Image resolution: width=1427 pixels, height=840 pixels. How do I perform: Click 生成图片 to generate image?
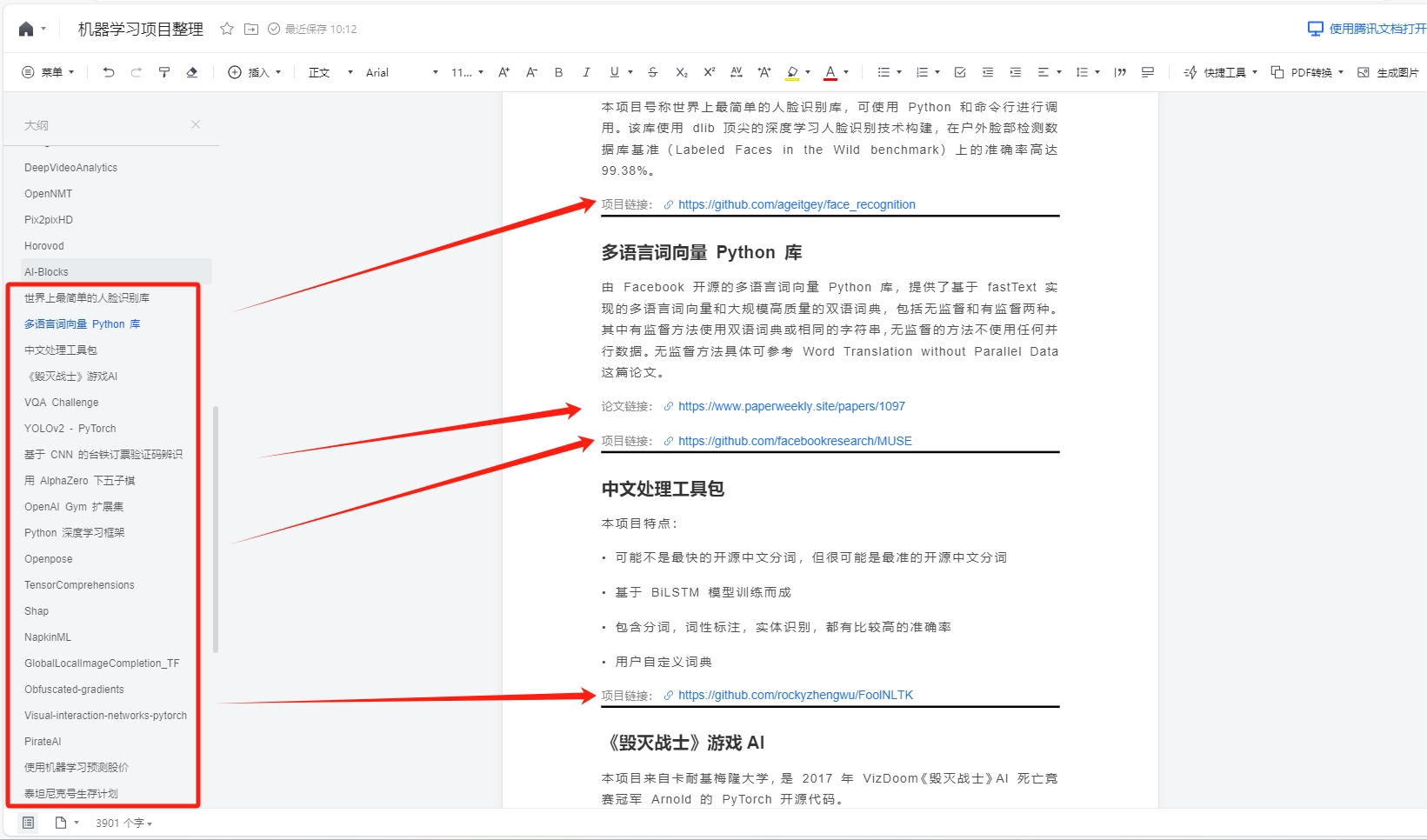1388,72
